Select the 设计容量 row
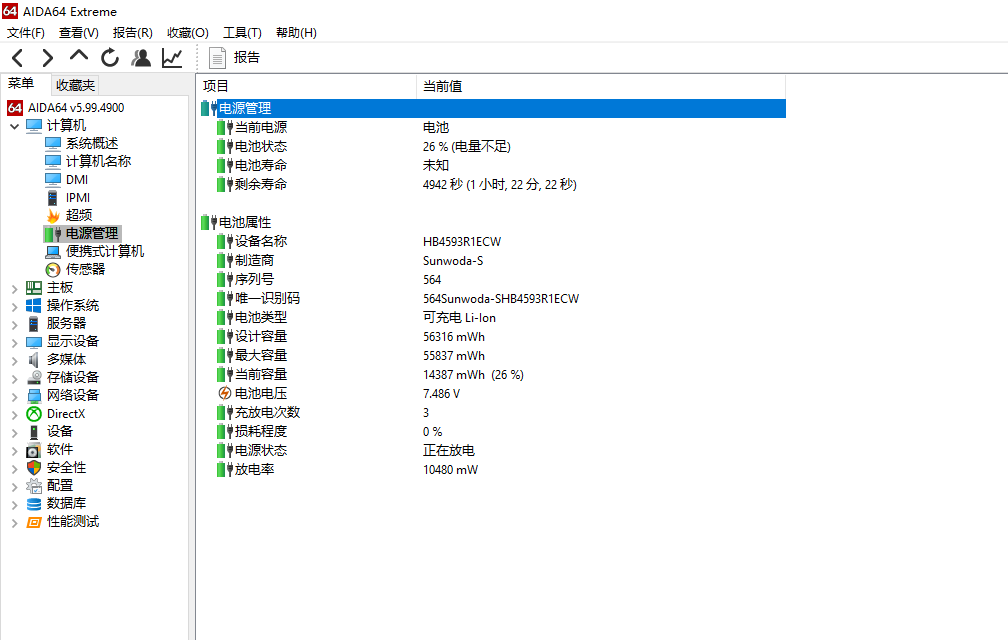 [492, 337]
